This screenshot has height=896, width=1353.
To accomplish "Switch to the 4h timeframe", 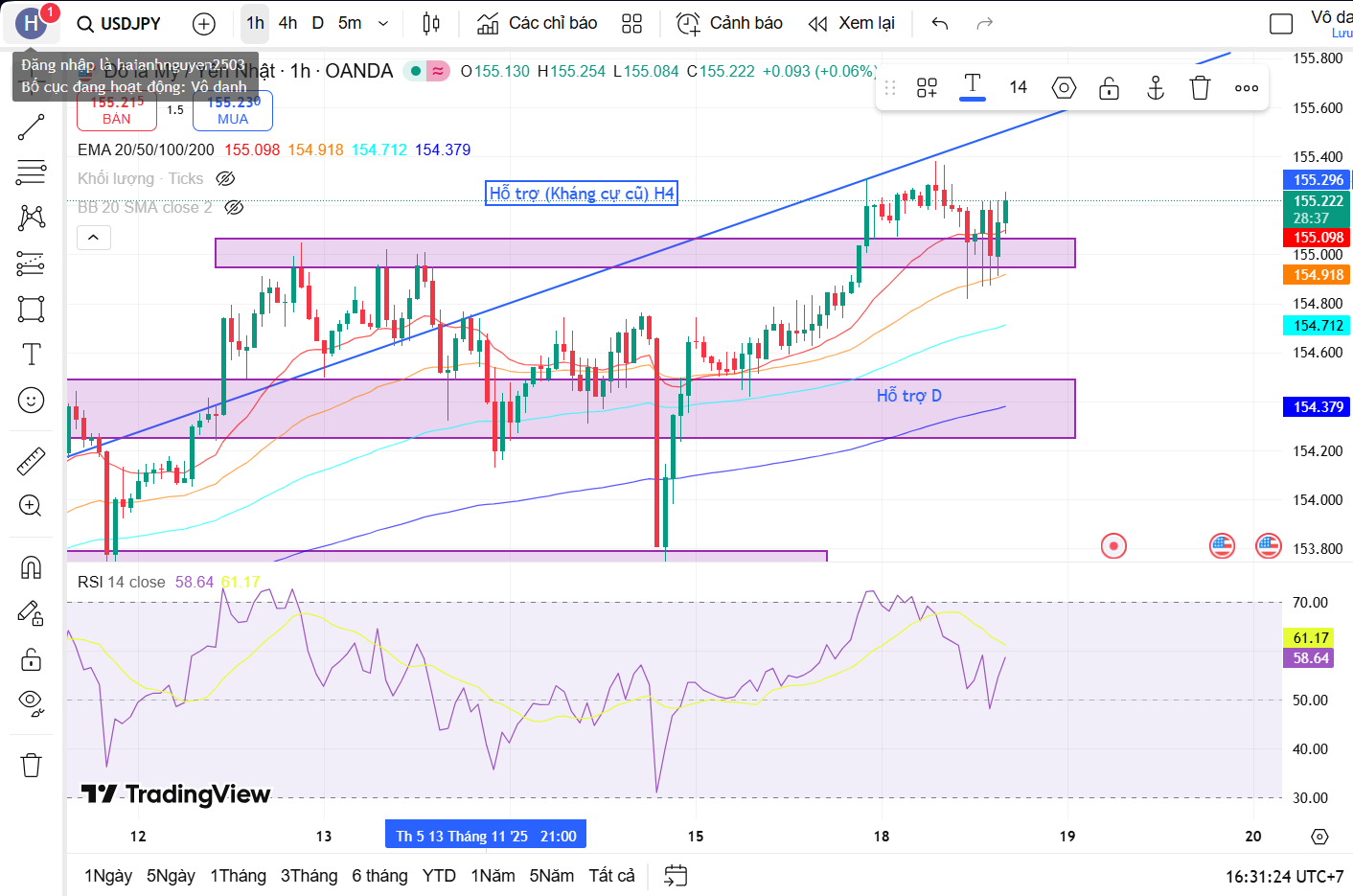I will [x=287, y=23].
